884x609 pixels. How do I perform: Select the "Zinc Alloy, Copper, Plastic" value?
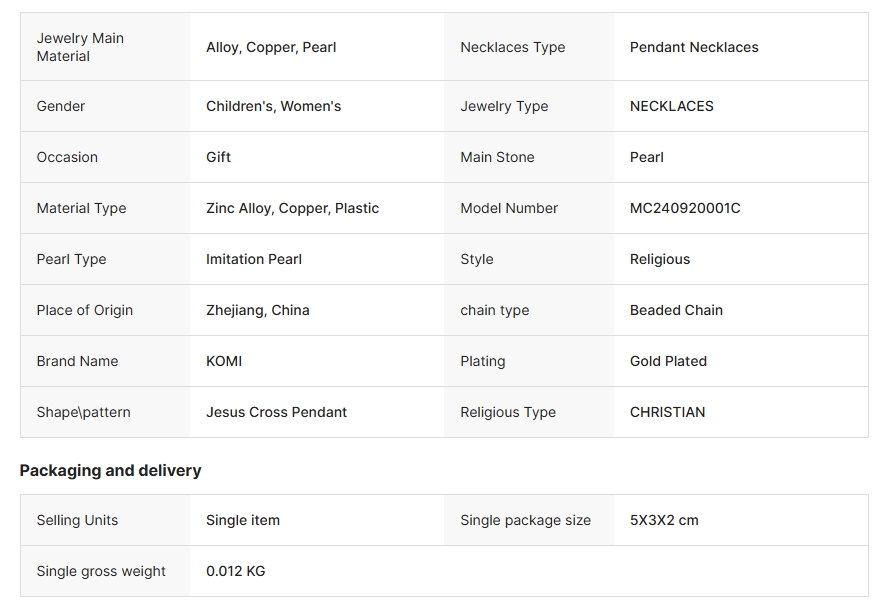(x=292, y=208)
